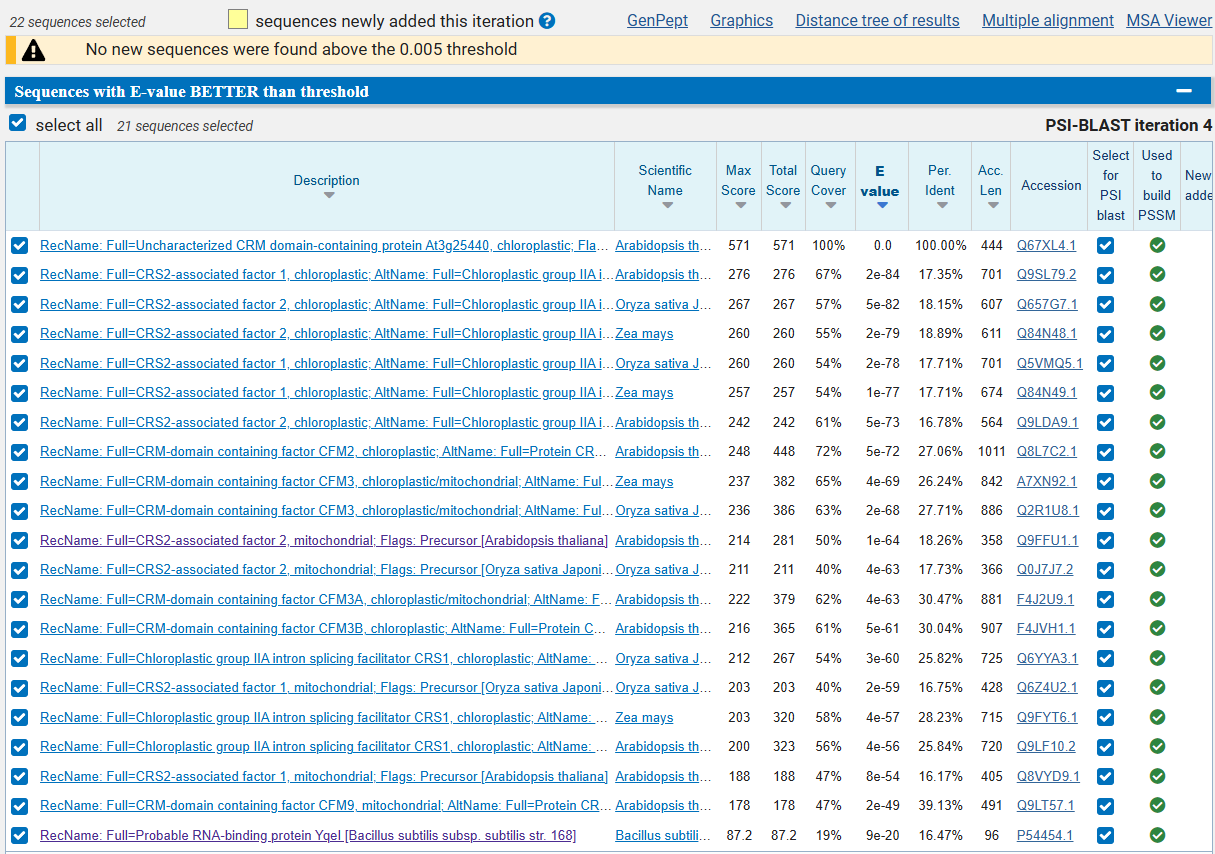Screen dimensions: 1215x854
Task: Collapse section with the minus icon in blue header
Action: pyautogui.click(x=1184, y=91)
